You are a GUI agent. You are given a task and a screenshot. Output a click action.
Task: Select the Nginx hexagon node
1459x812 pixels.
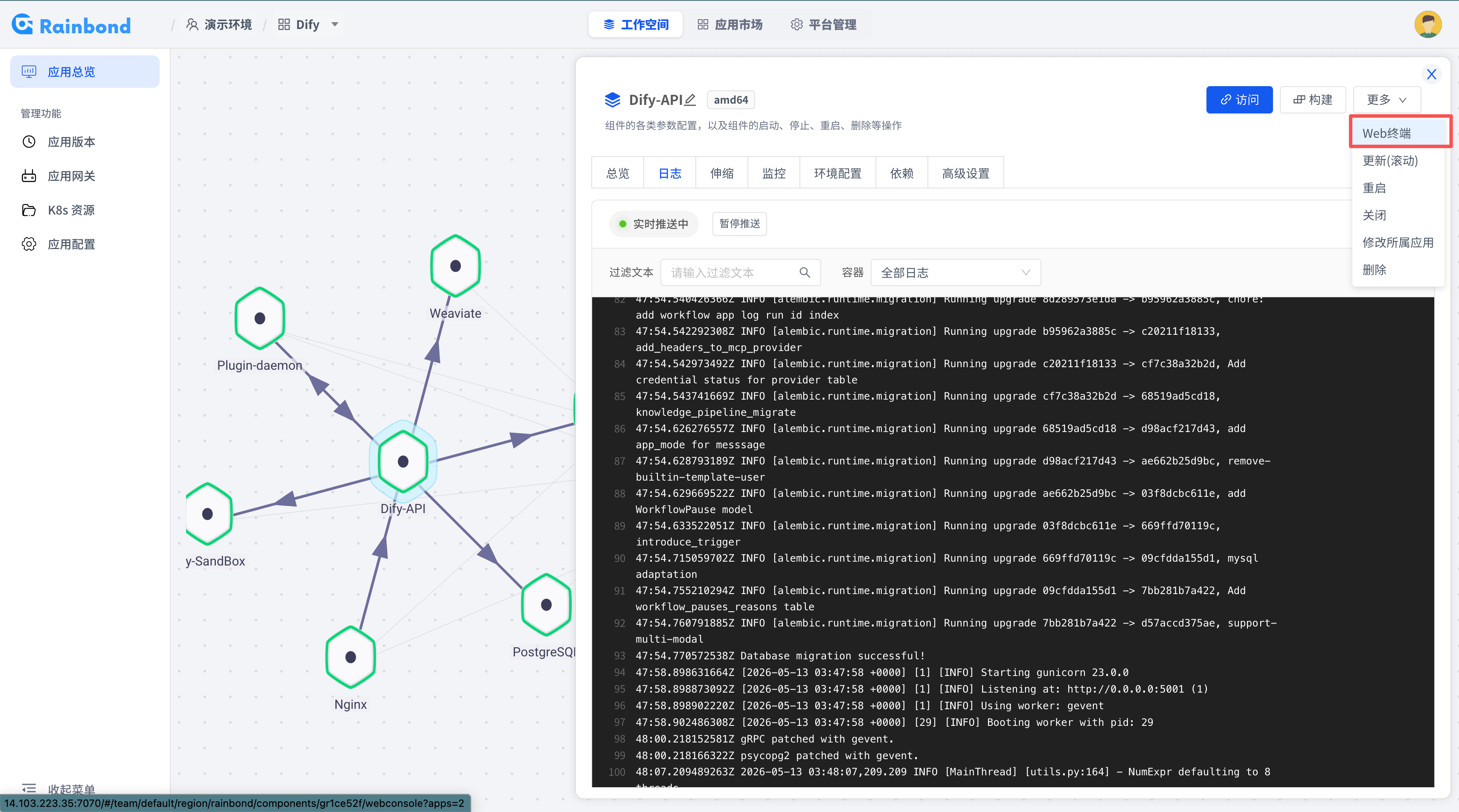point(351,658)
